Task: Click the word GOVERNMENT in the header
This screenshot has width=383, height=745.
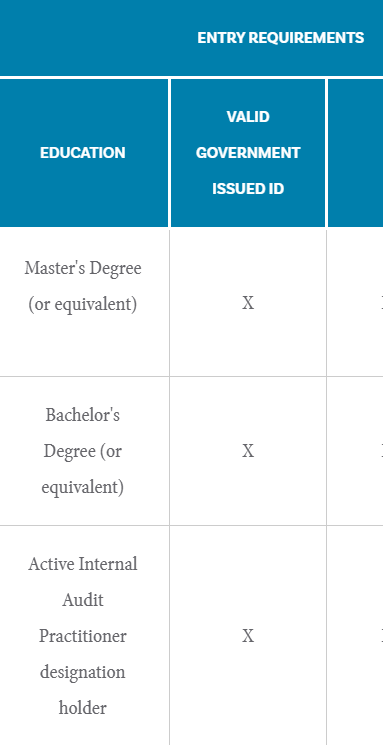Action: (x=248, y=153)
